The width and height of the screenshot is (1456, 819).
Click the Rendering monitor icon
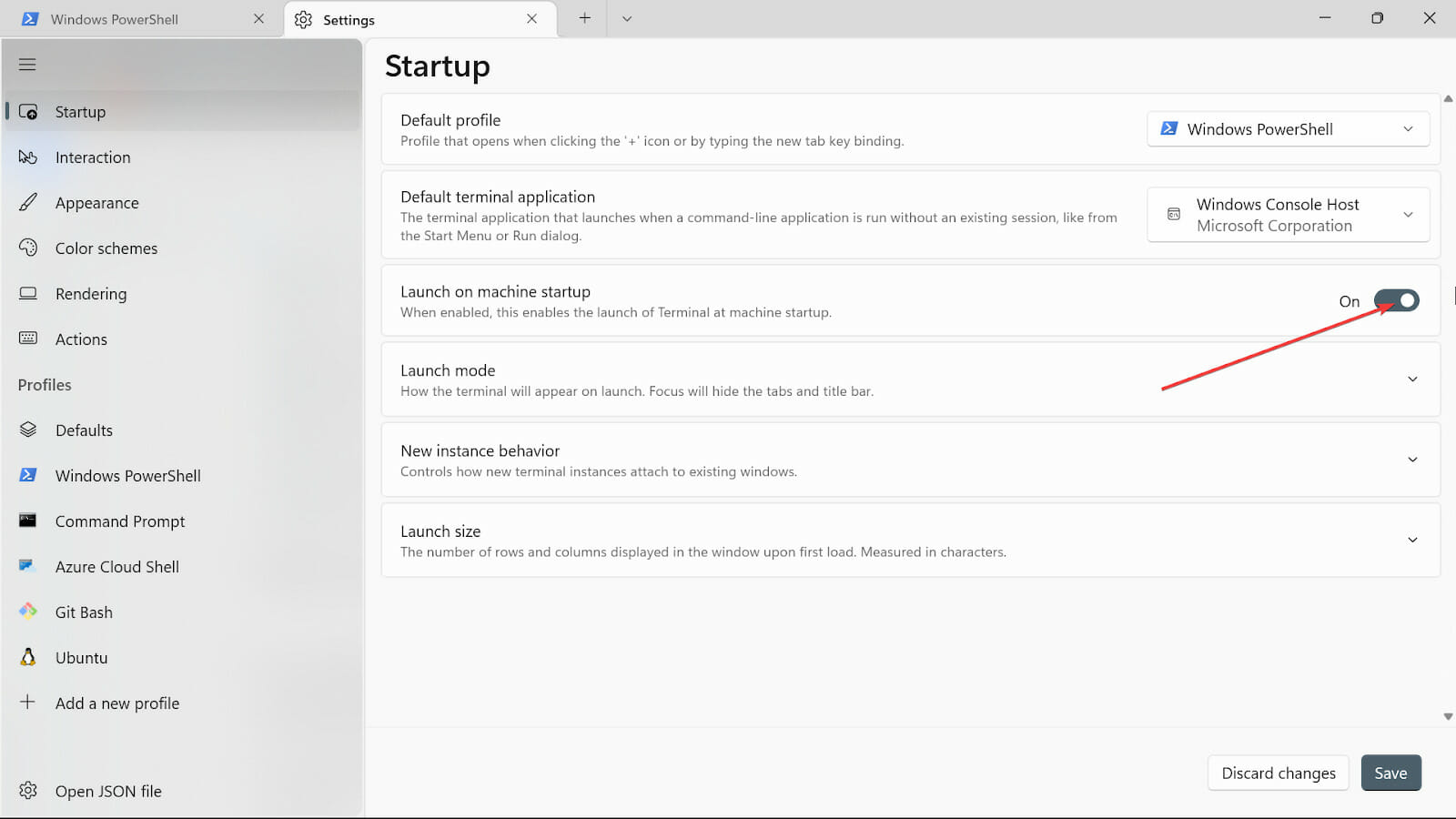(x=28, y=293)
